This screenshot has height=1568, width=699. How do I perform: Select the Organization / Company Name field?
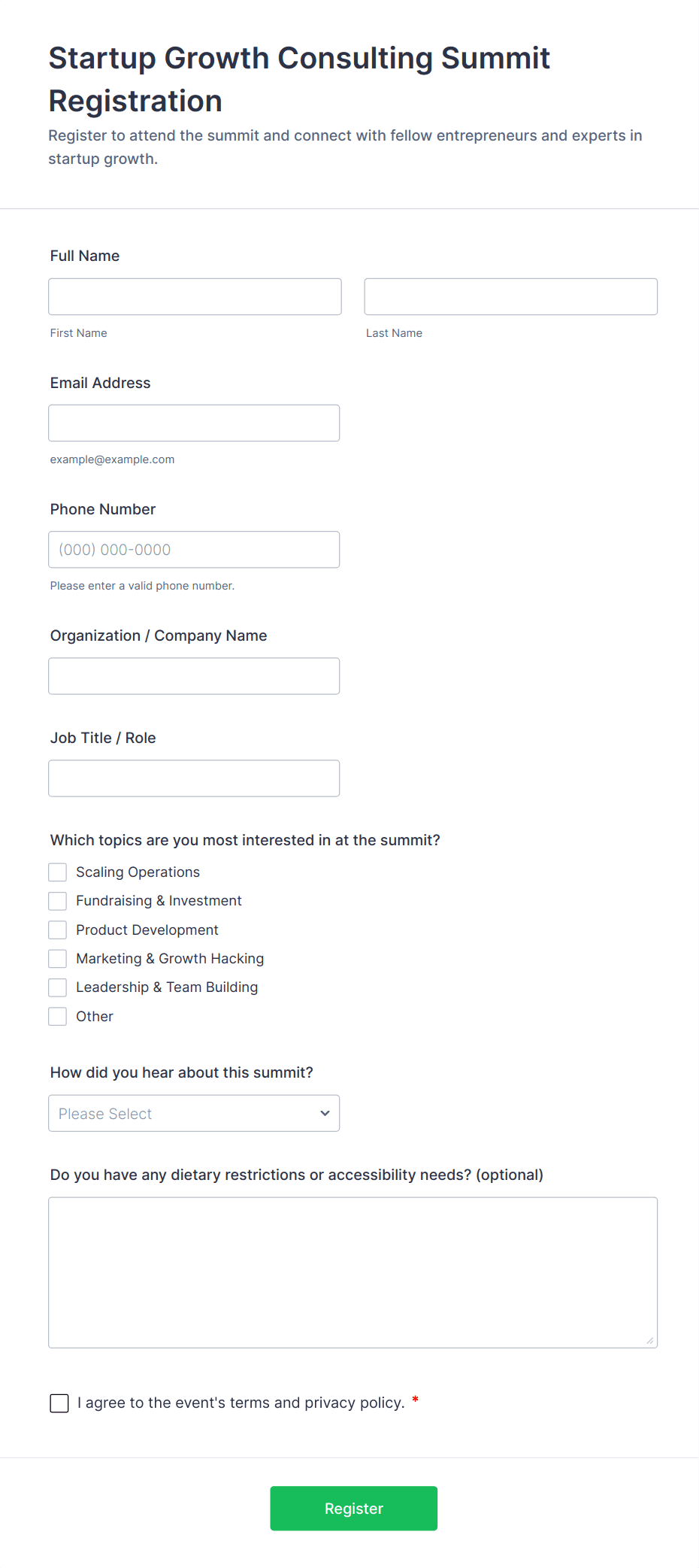coord(194,676)
